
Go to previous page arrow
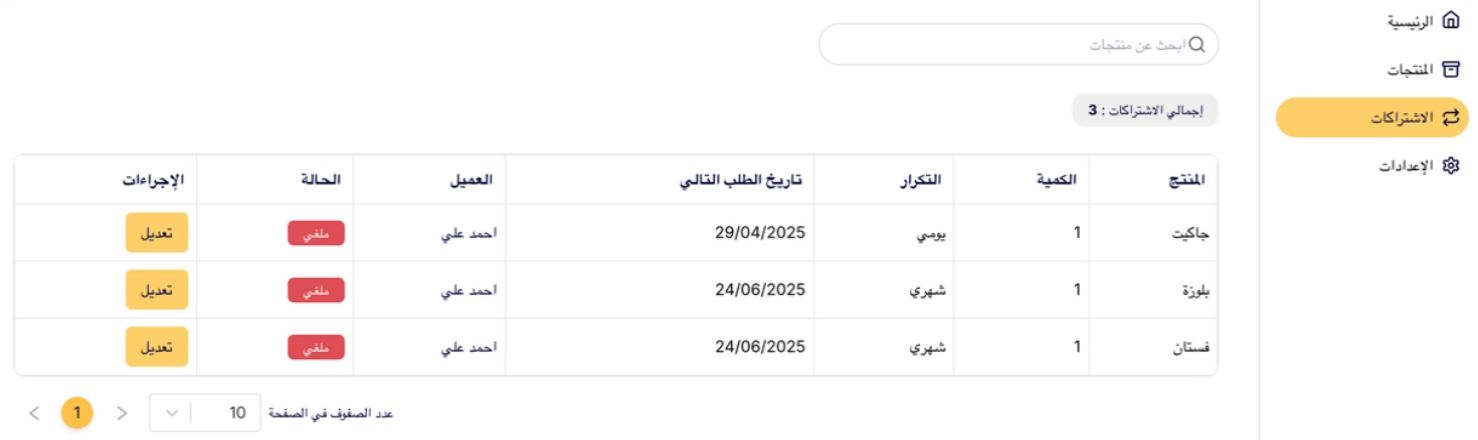[122, 412]
